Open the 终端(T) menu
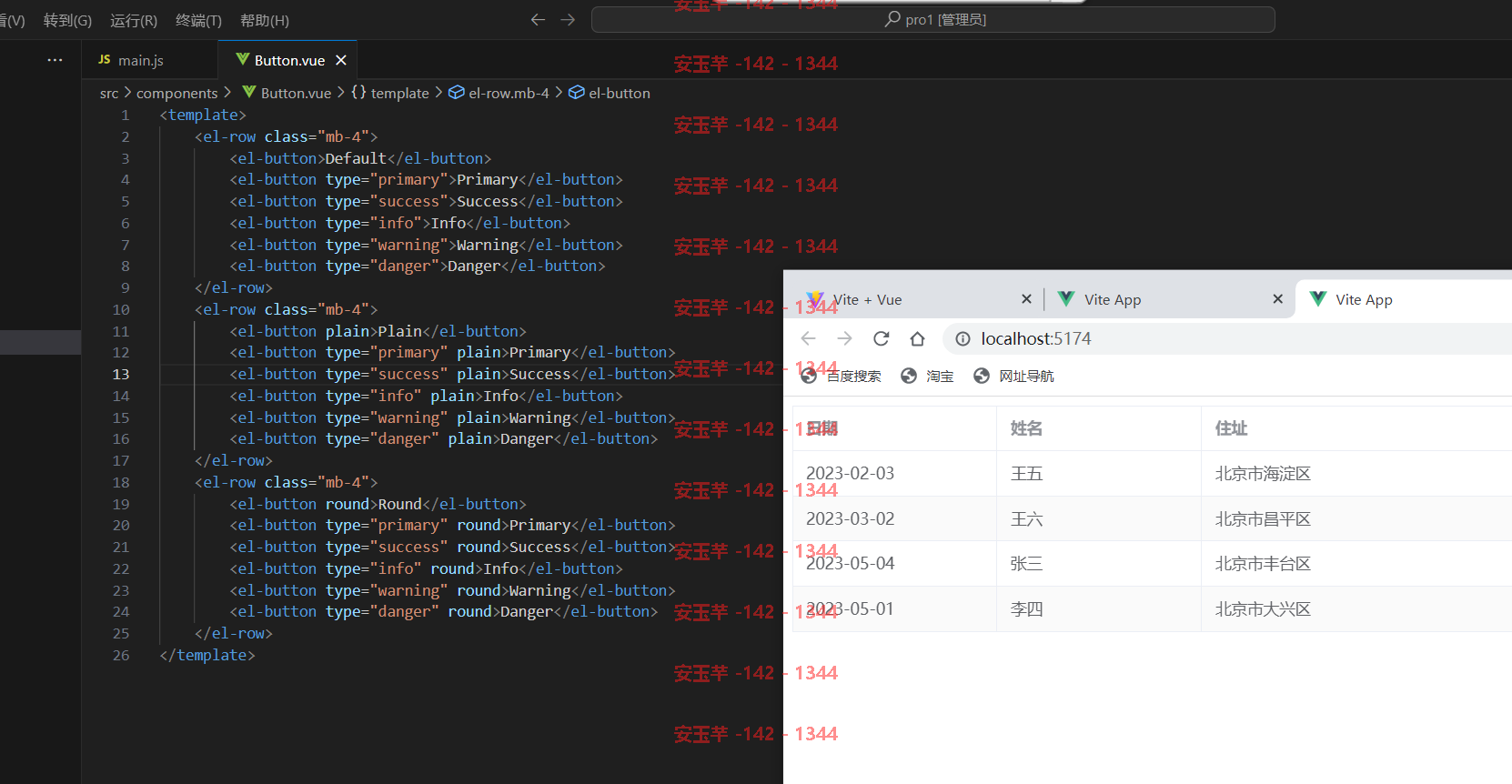The image size is (1512, 784). point(198,20)
